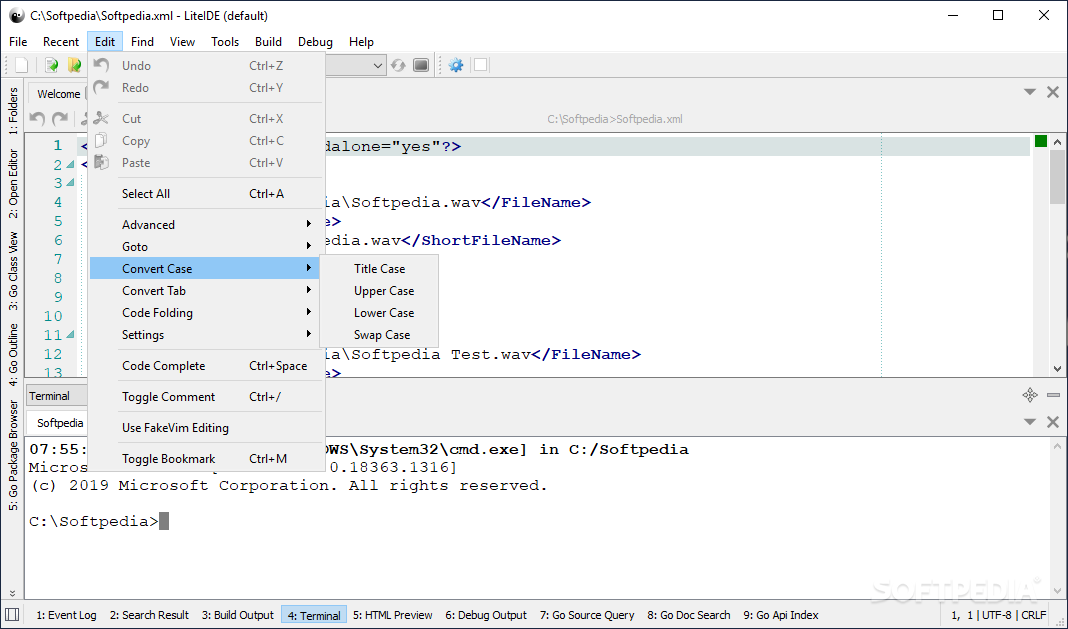
Task: Choose Code Complete in Edit menu
Action: [207, 366]
